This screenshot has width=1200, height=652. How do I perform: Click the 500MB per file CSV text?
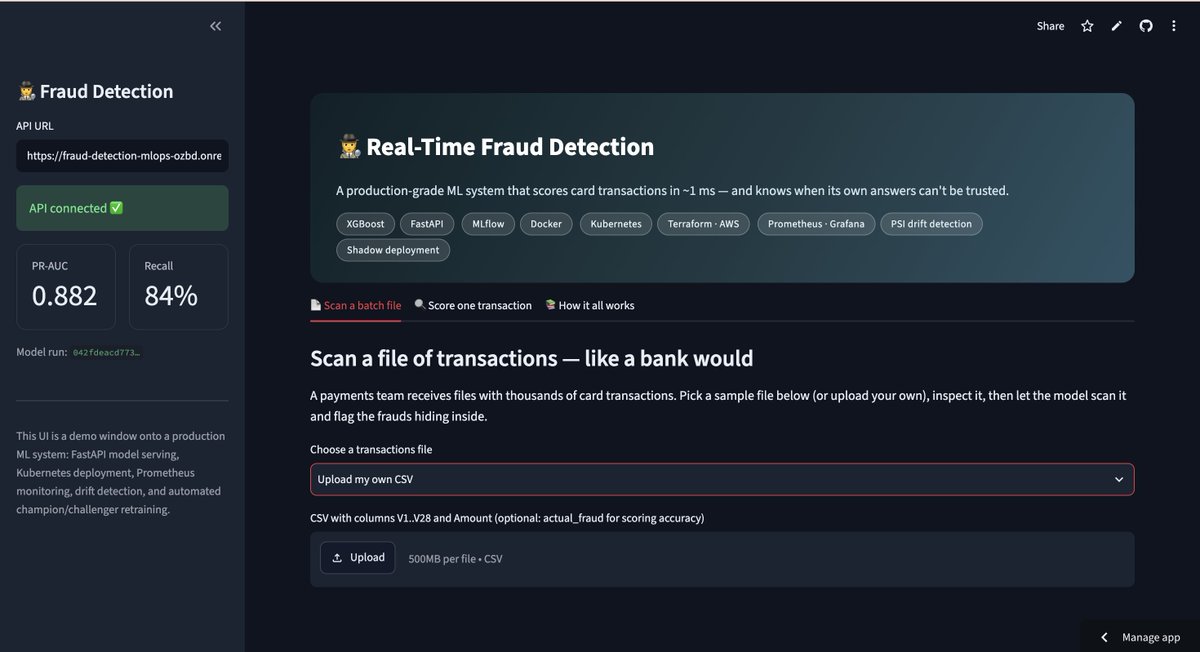[455, 559]
